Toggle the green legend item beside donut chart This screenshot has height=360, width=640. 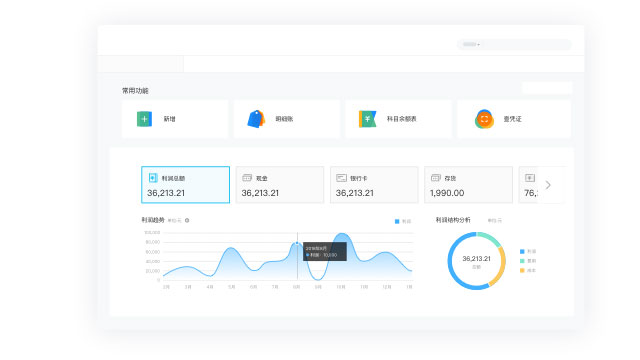point(528,261)
